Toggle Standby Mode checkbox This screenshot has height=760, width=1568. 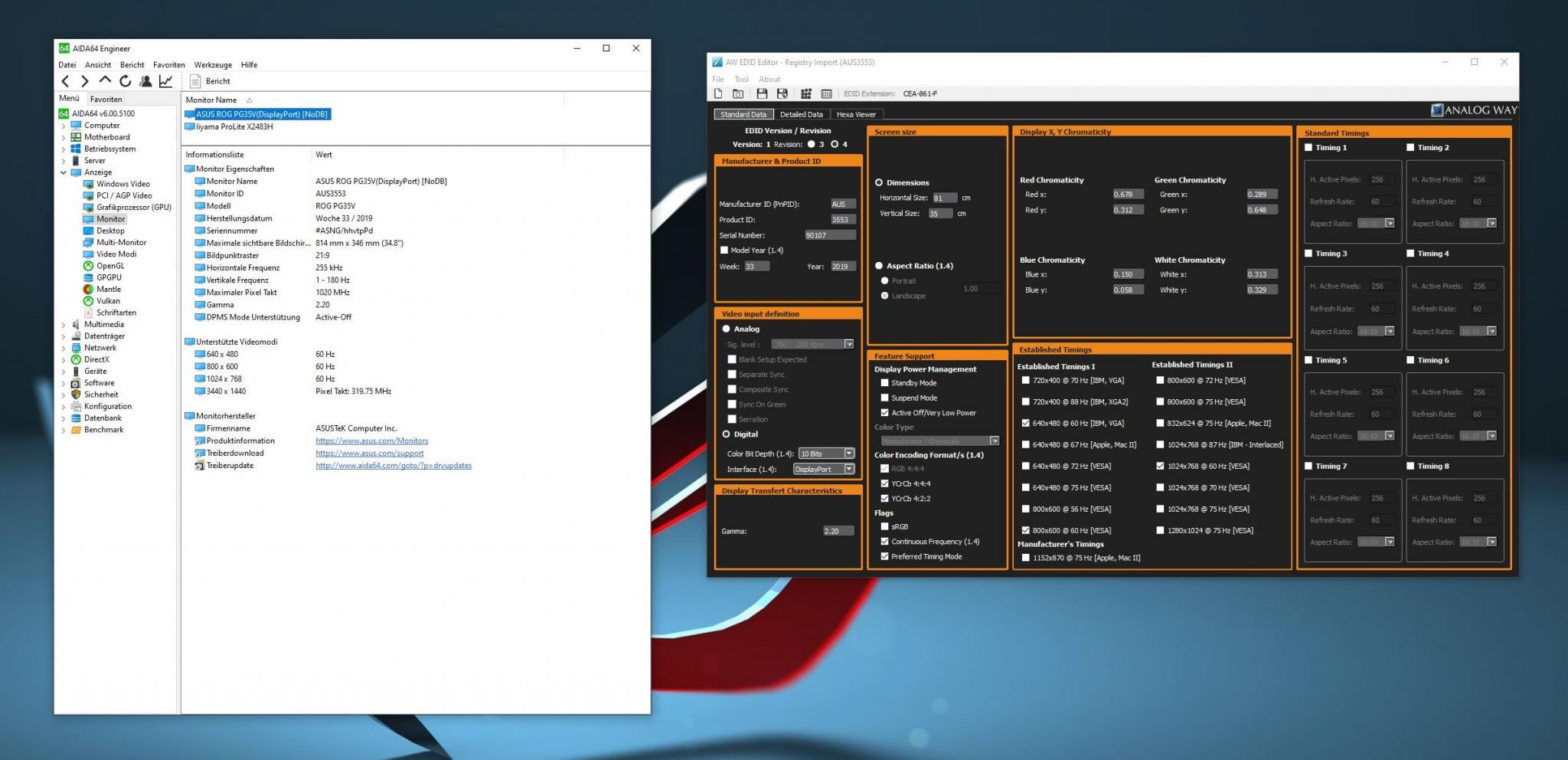point(885,383)
